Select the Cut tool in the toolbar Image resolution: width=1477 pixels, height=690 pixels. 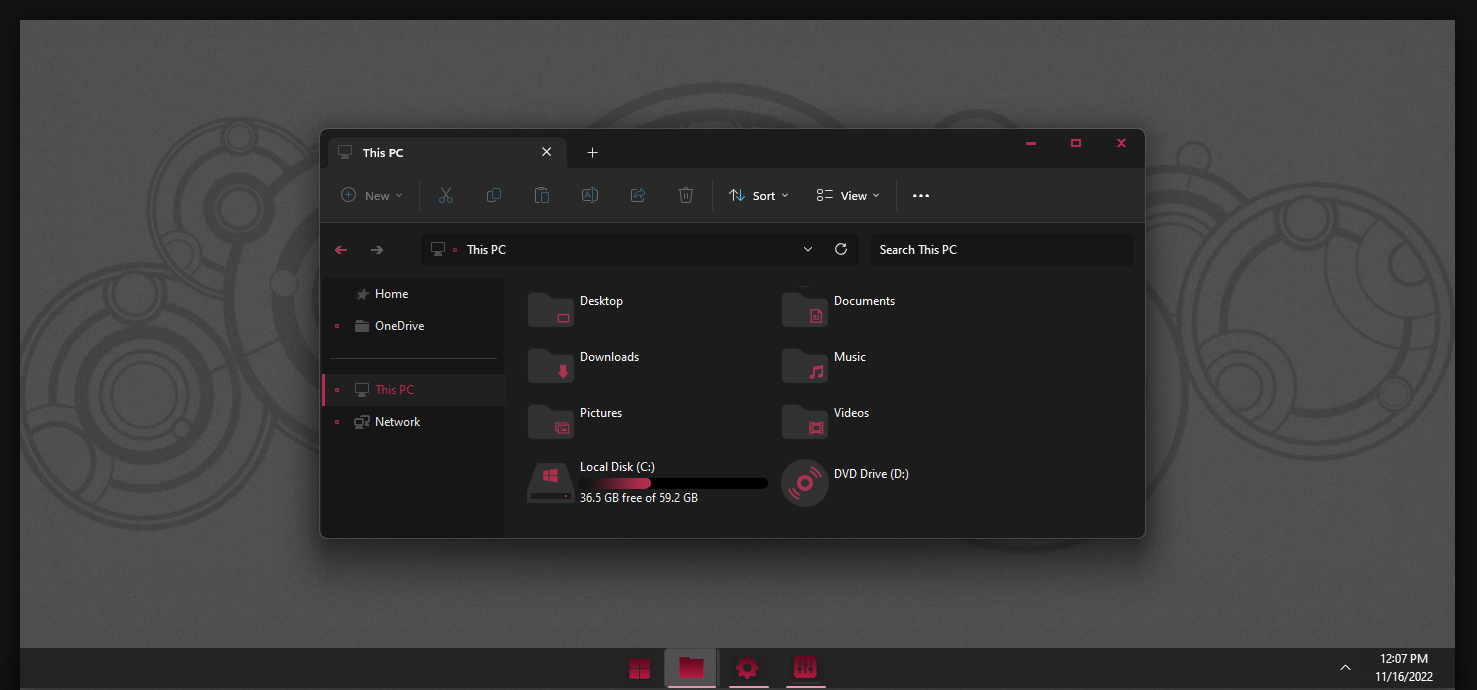click(445, 195)
